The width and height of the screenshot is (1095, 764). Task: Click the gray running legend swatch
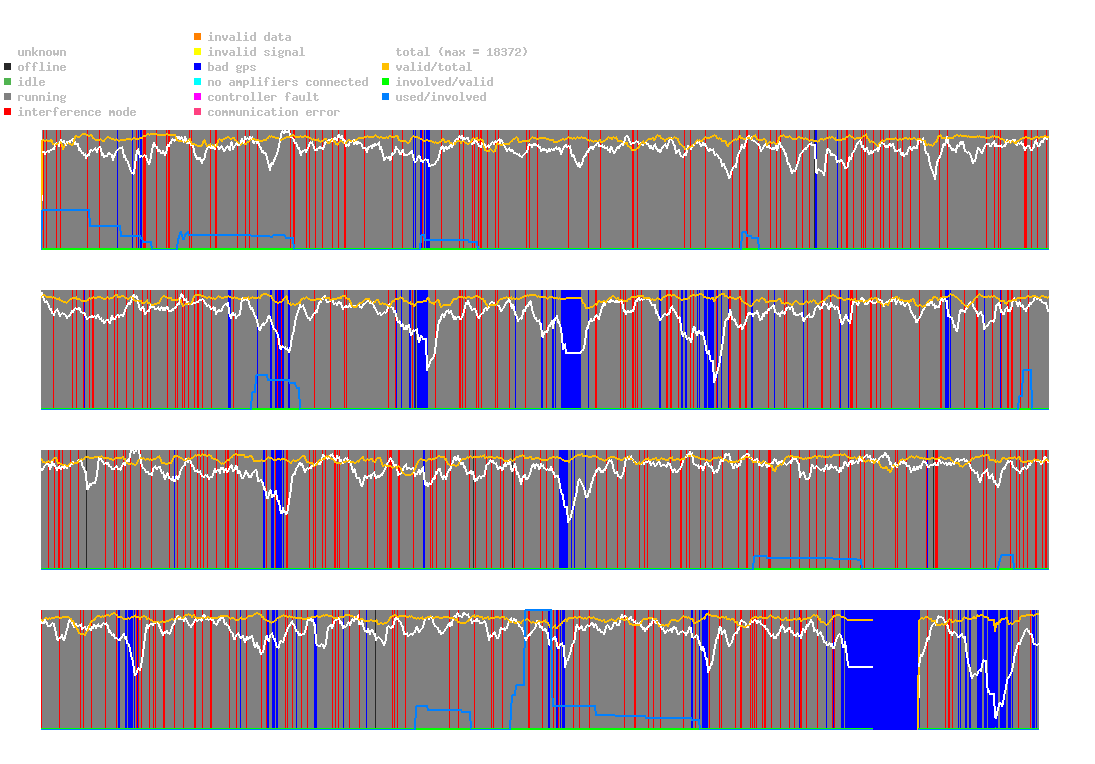[x=8, y=97]
